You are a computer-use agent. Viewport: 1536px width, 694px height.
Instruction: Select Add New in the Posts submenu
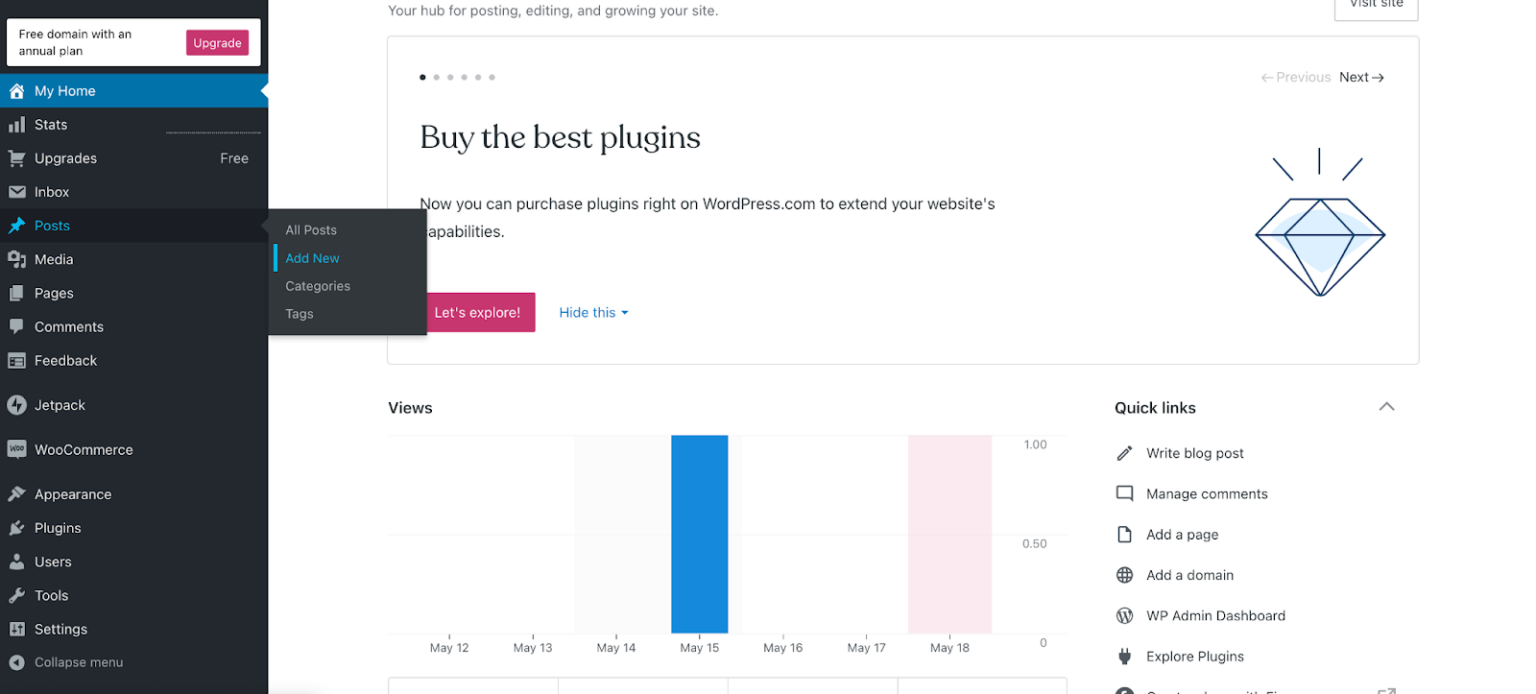312,258
